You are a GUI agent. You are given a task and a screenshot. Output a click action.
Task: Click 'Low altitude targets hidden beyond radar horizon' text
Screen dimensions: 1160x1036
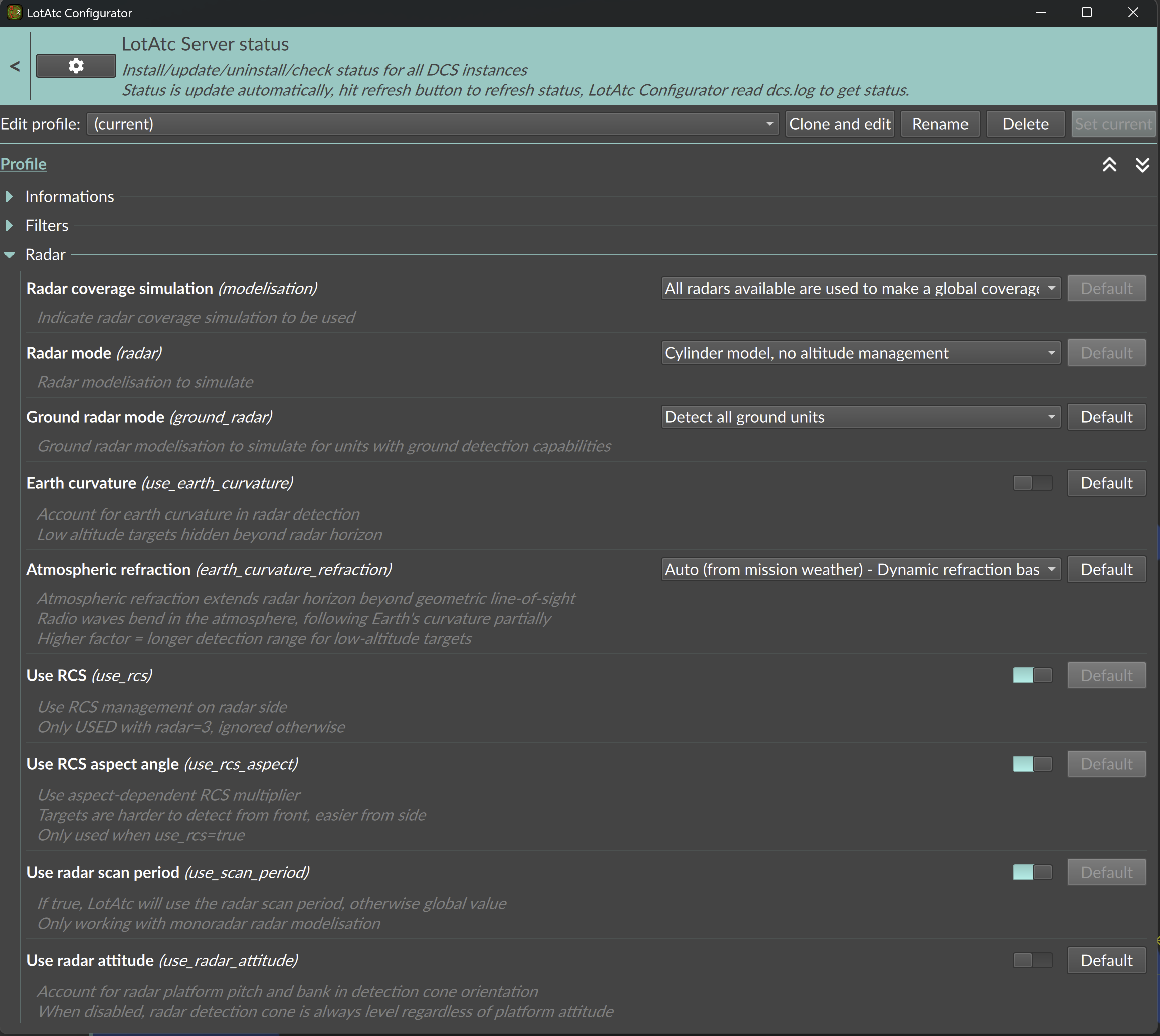(x=210, y=535)
